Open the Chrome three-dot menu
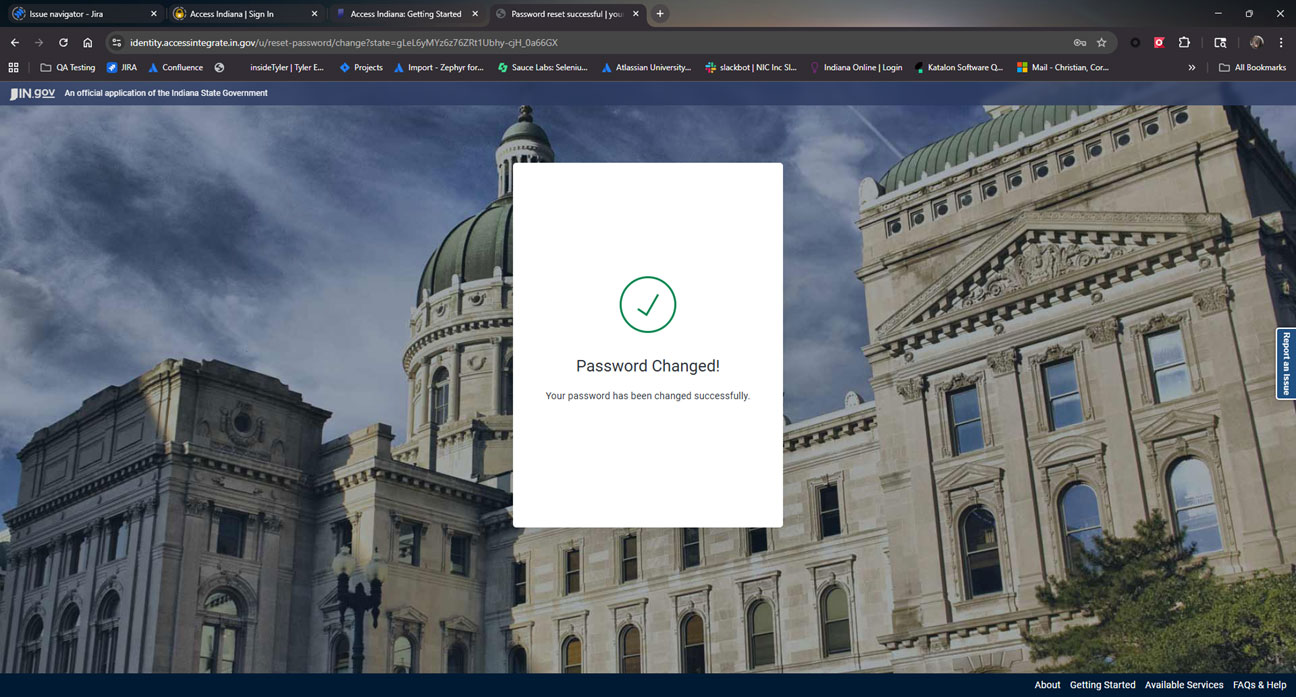This screenshot has width=1296, height=697. (1281, 43)
